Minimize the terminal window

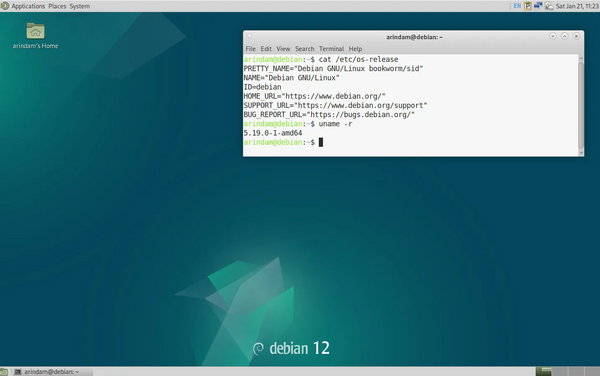tap(553, 36)
